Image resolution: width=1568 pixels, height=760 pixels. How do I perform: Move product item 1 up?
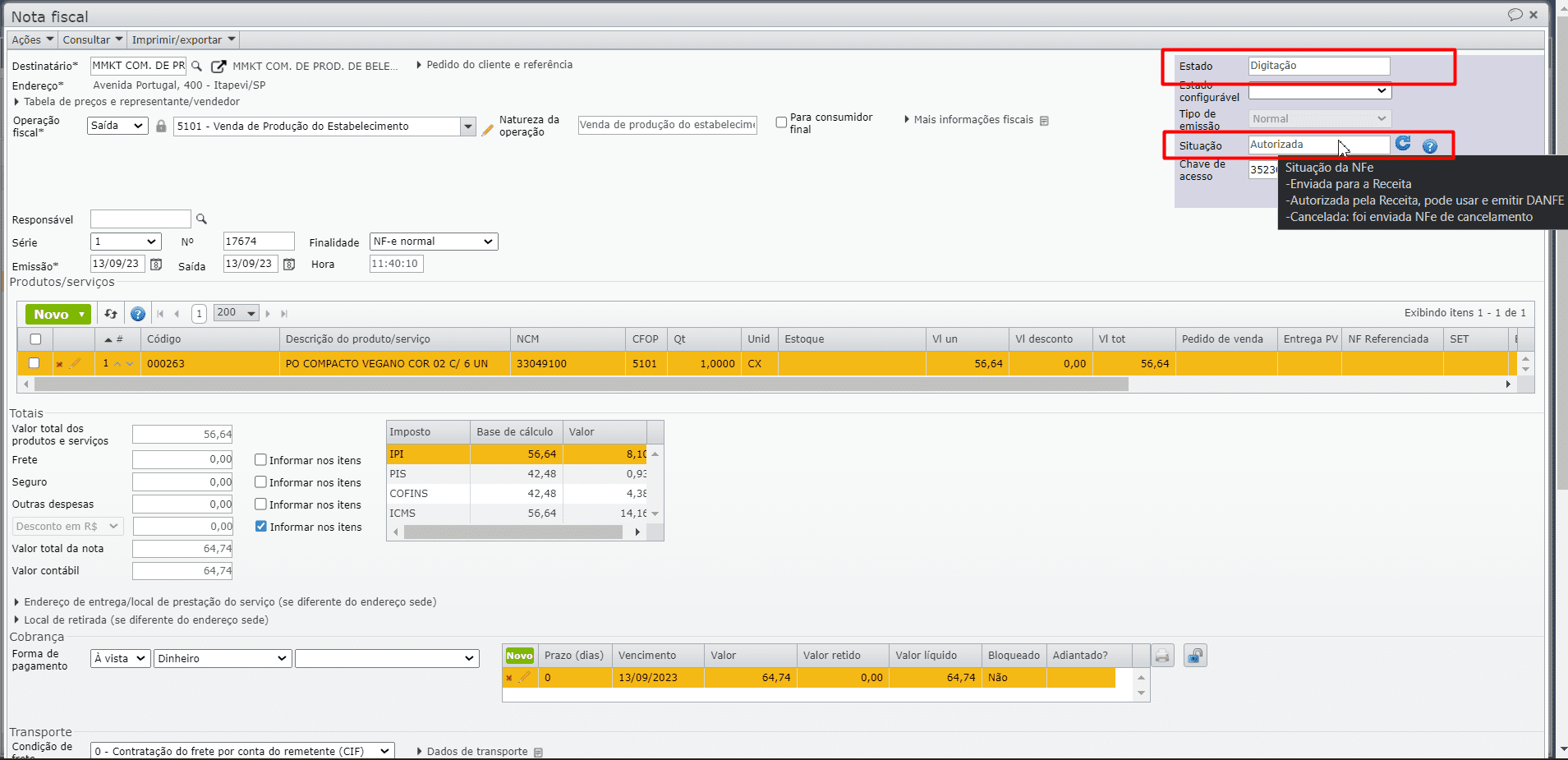coord(117,364)
